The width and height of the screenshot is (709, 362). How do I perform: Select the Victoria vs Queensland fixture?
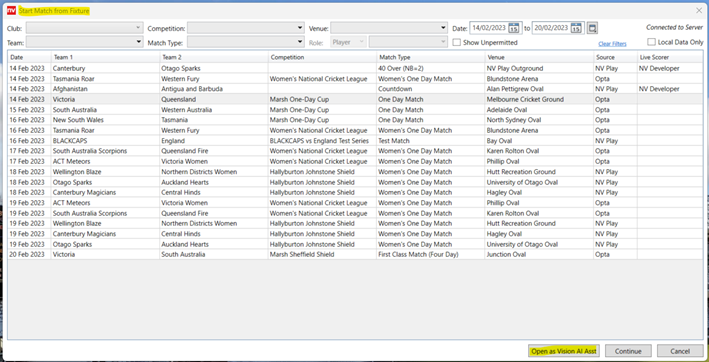[355, 99]
